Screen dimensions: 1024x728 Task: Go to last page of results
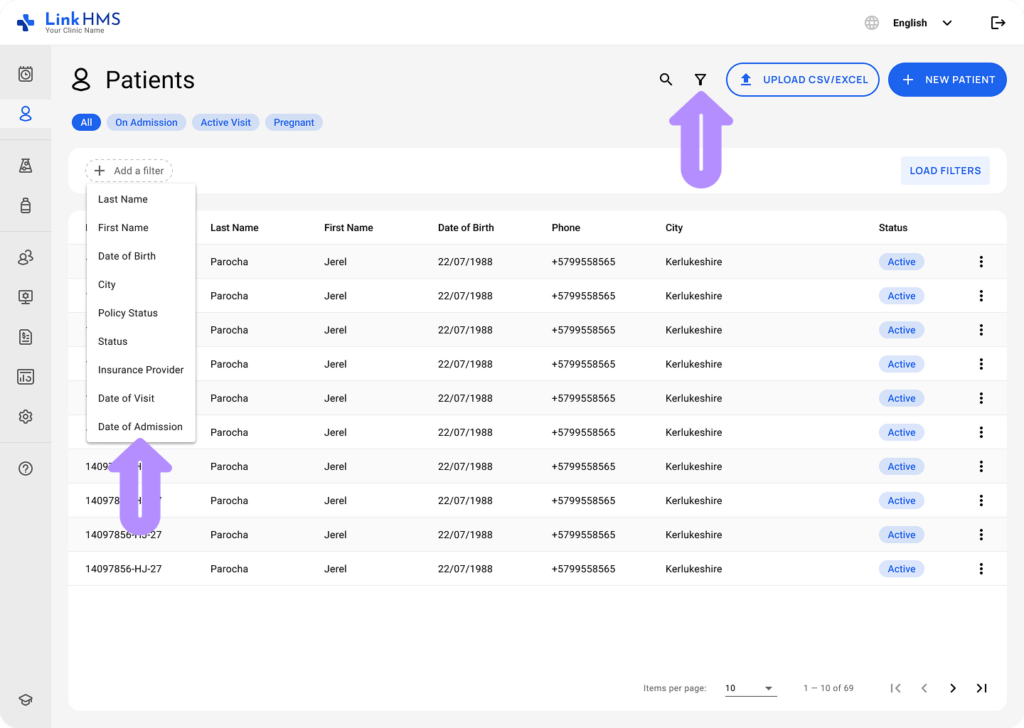click(x=982, y=688)
